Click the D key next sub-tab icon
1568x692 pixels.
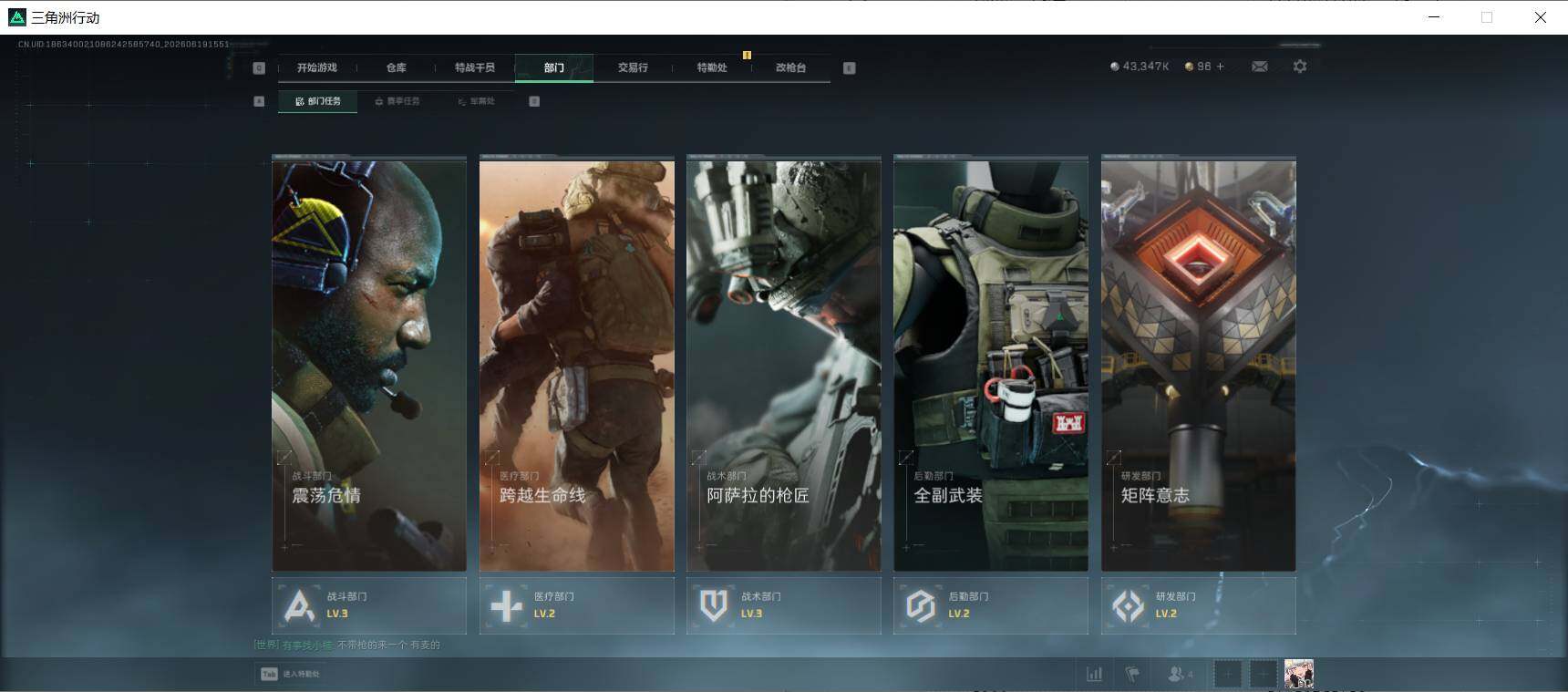coord(534,101)
